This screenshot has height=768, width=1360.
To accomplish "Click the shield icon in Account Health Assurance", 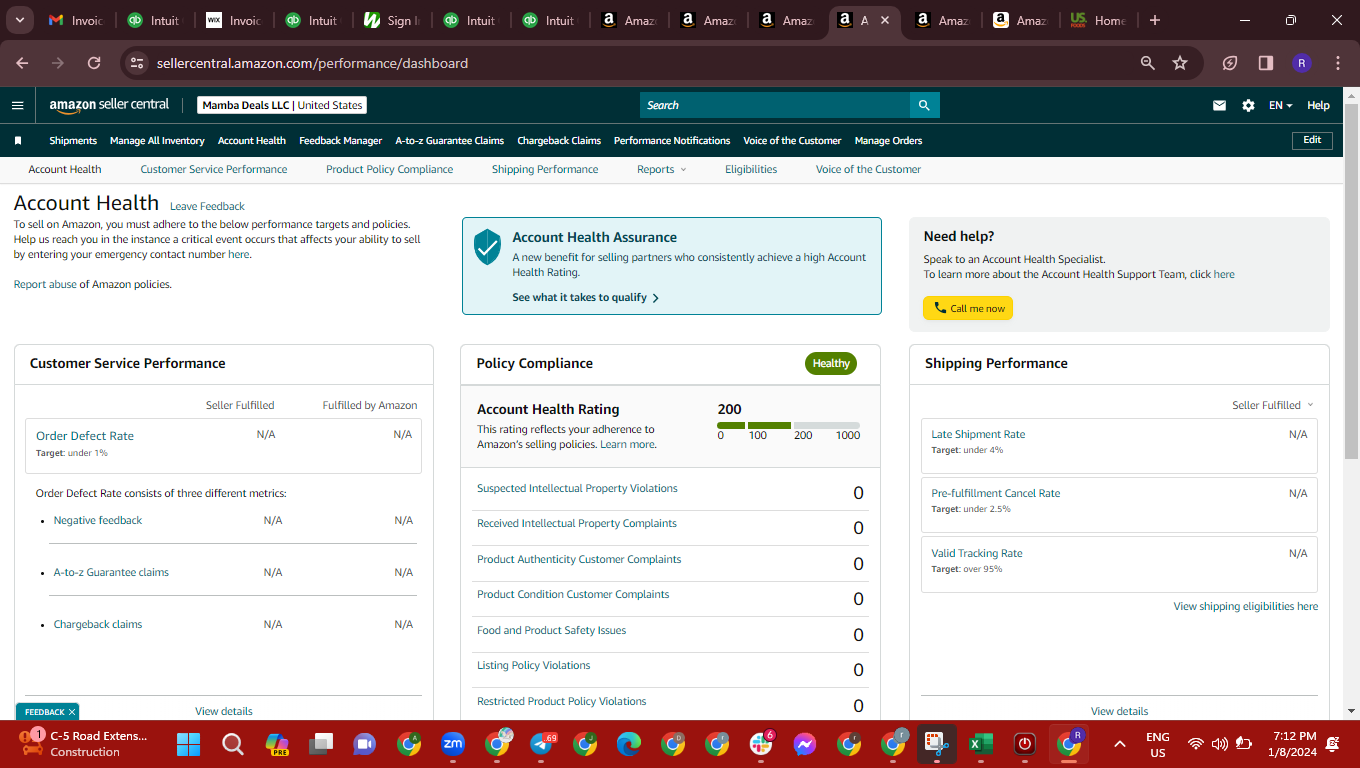I will [487, 246].
